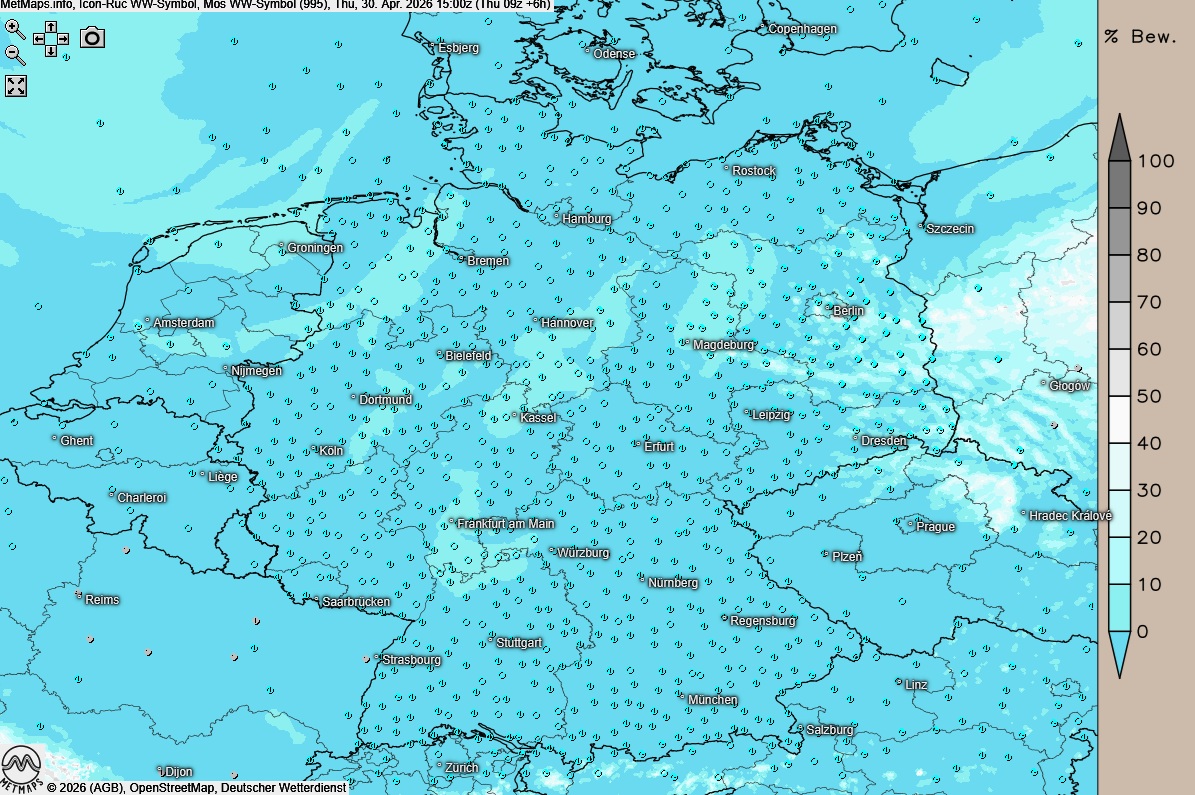Click the OpenStreetMap copyright text
Viewport: 1195px width, 795px height.
pos(173,788)
